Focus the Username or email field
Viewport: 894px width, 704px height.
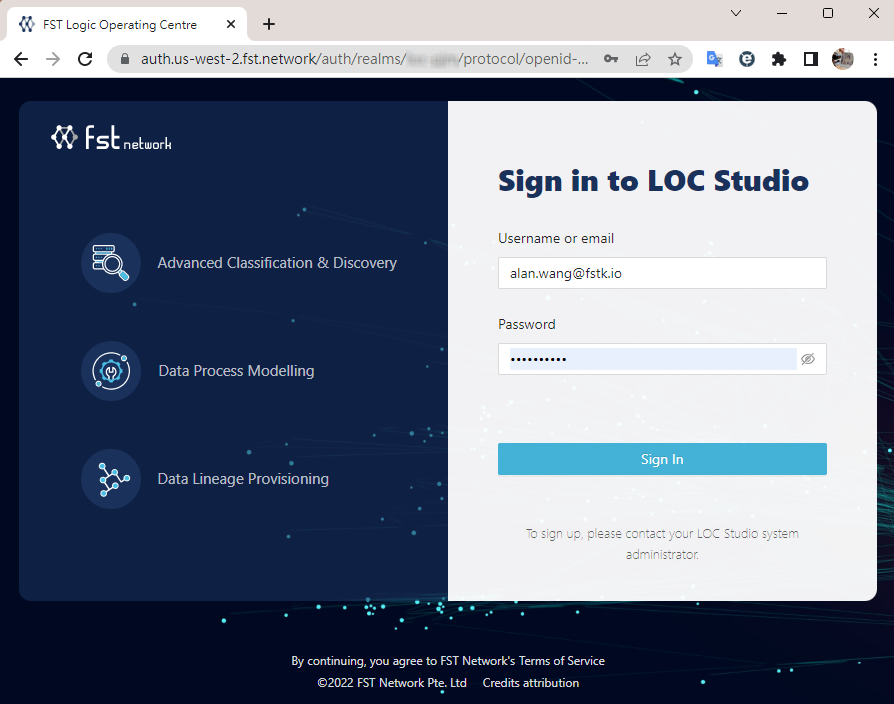tap(662, 273)
